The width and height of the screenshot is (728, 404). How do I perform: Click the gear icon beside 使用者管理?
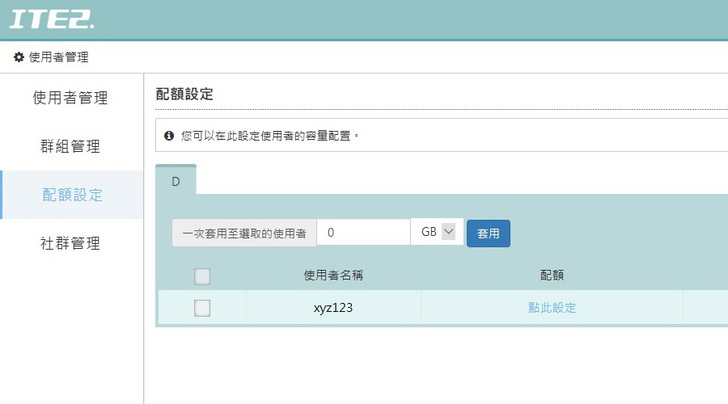pyautogui.click(x=19, y=57)
